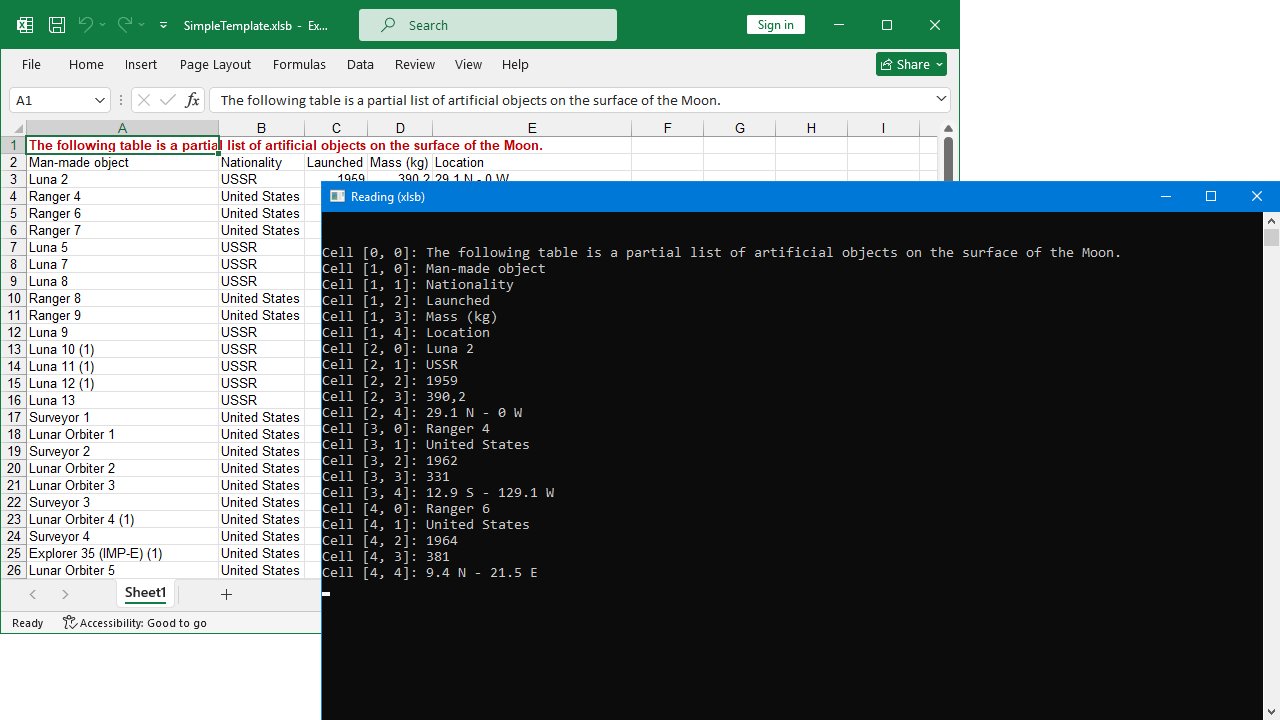
Task: Click the Redo arrow icon
Action: (124, 25)
